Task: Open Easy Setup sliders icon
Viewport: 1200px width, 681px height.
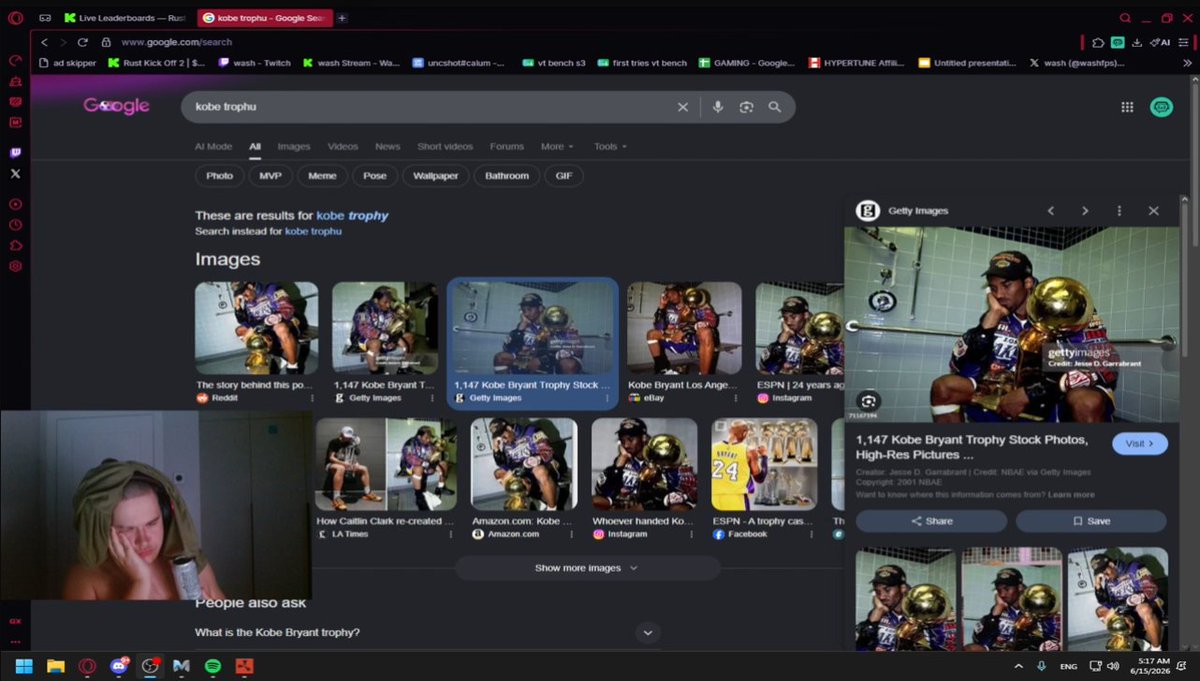Action: click(1183, 42)
